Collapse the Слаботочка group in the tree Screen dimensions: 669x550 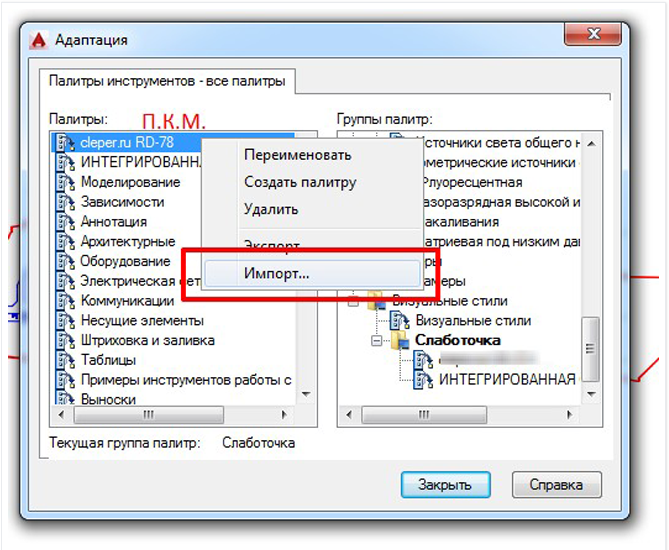point(376,341)
